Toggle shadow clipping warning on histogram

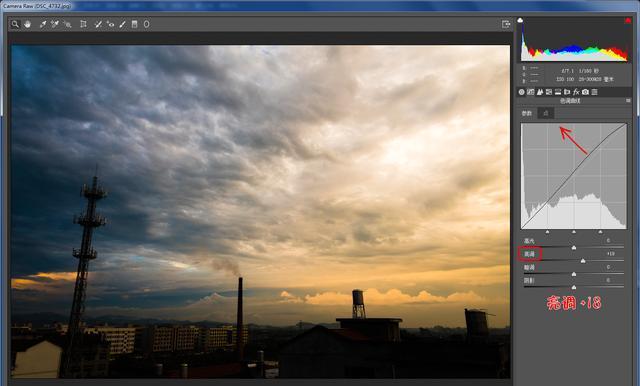pos(520,20)
